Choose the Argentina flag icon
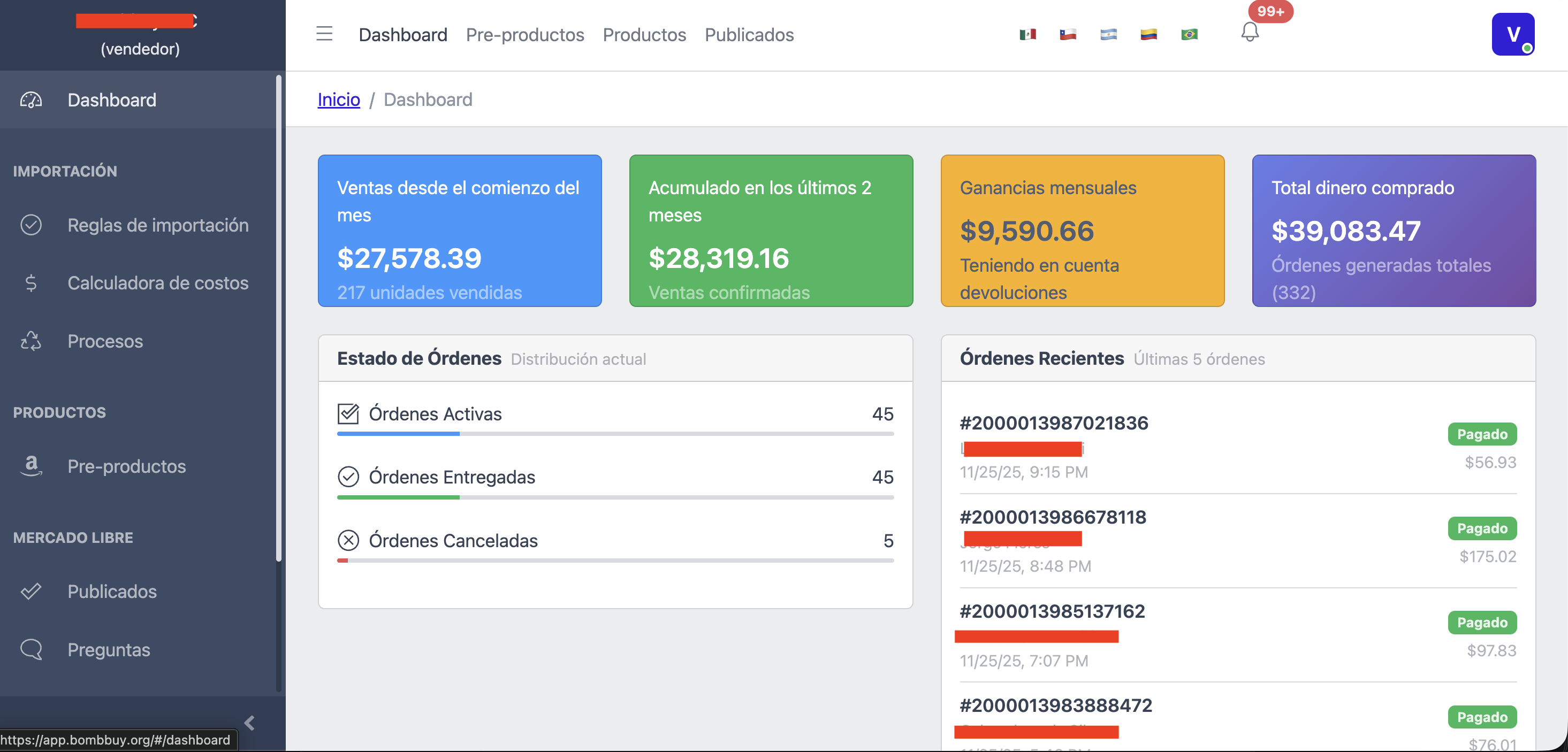This screenshot has width=1568, height=752. coord(1108,34)
